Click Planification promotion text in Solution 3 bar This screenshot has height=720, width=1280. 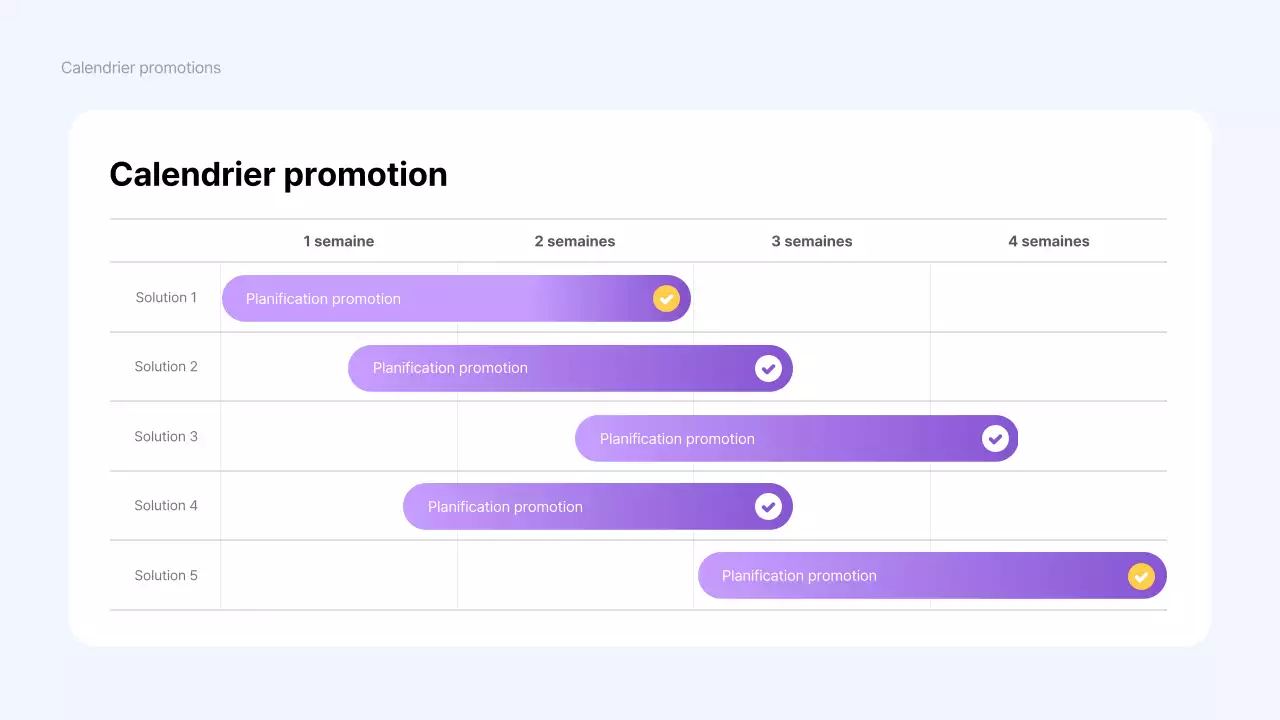(677, 439)
